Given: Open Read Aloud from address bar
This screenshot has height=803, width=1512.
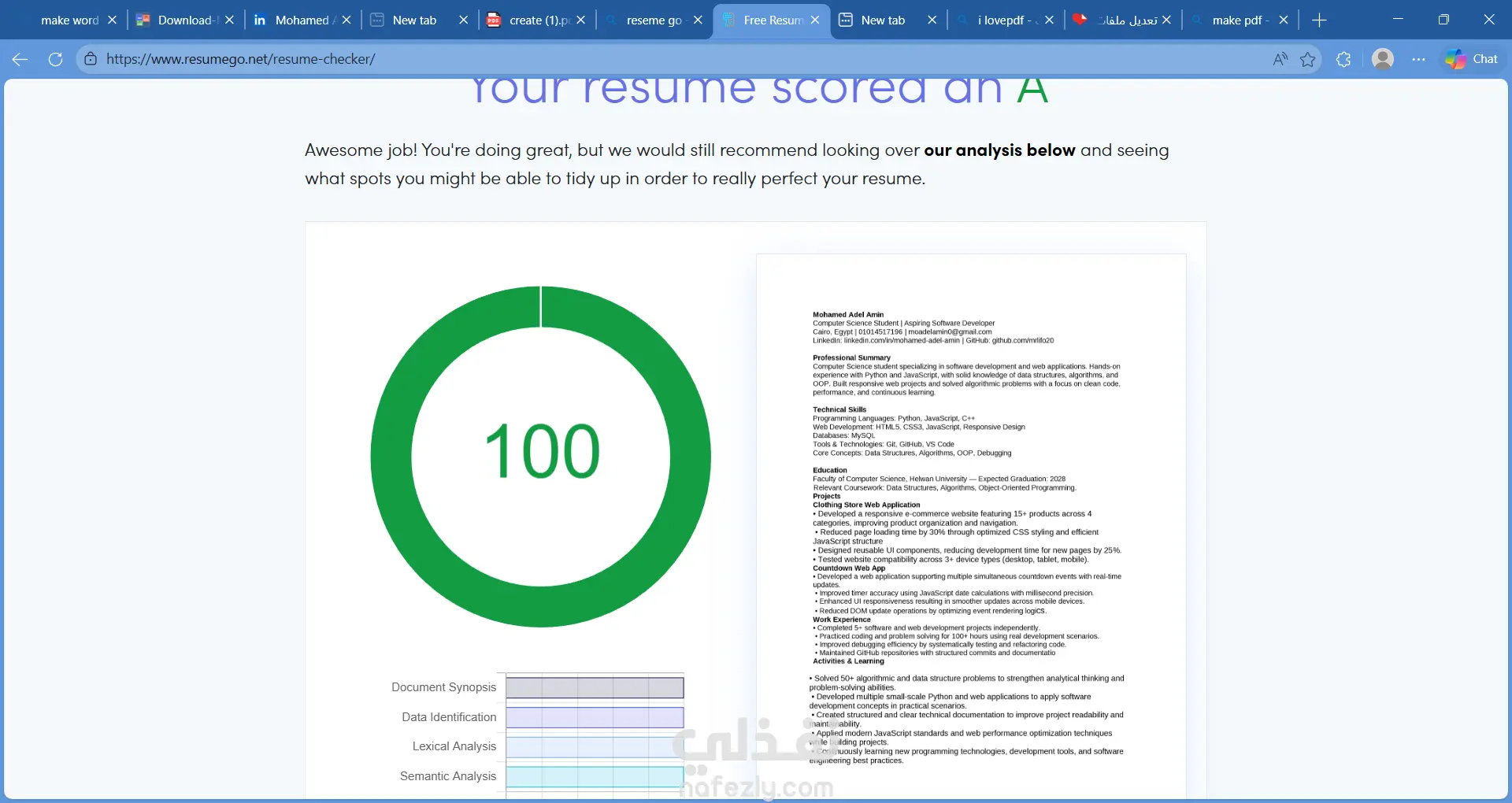Looking at the screenshot, I should coord(1280,59).
